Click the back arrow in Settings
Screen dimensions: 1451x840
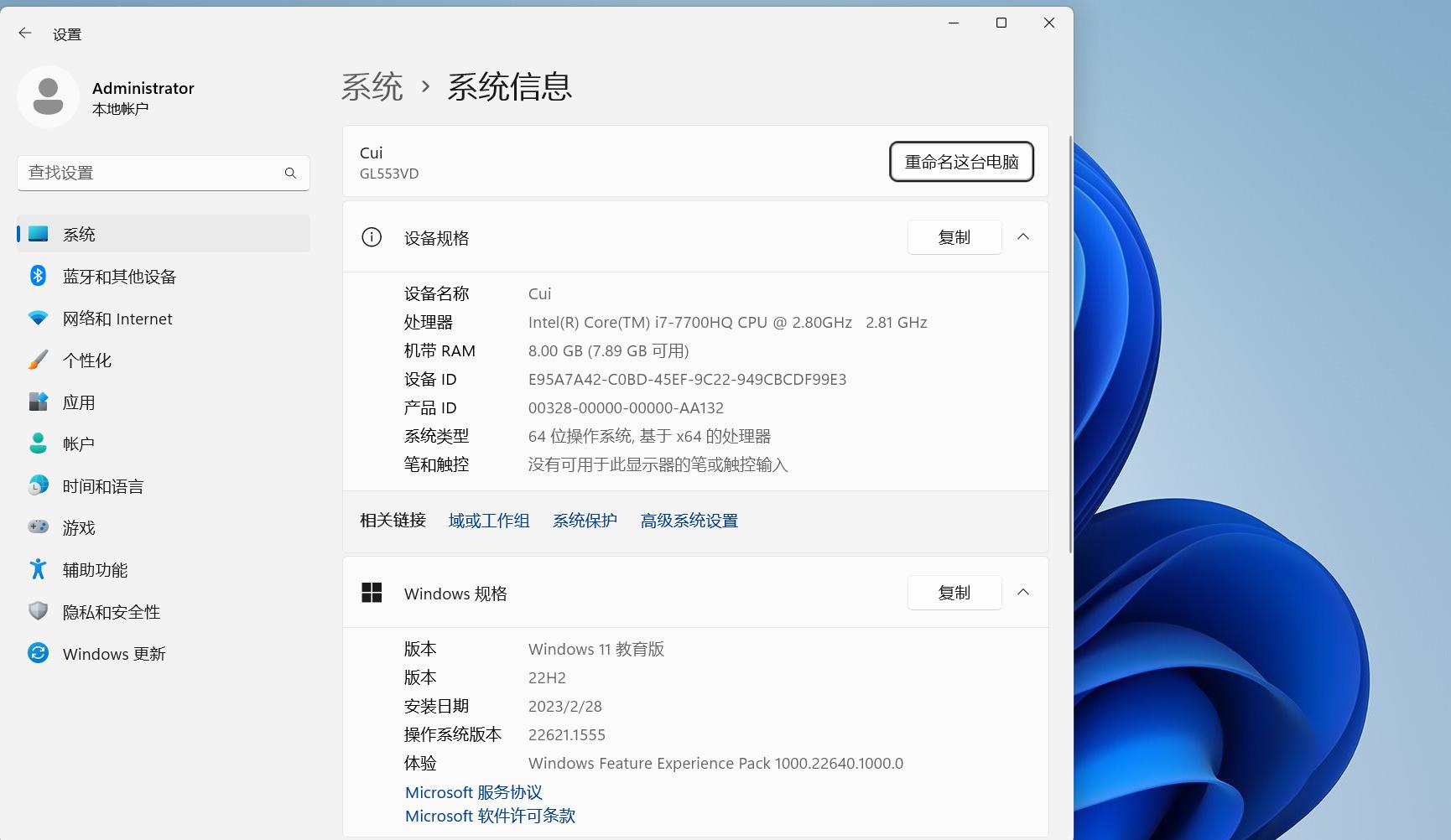[x=23, y=33]
